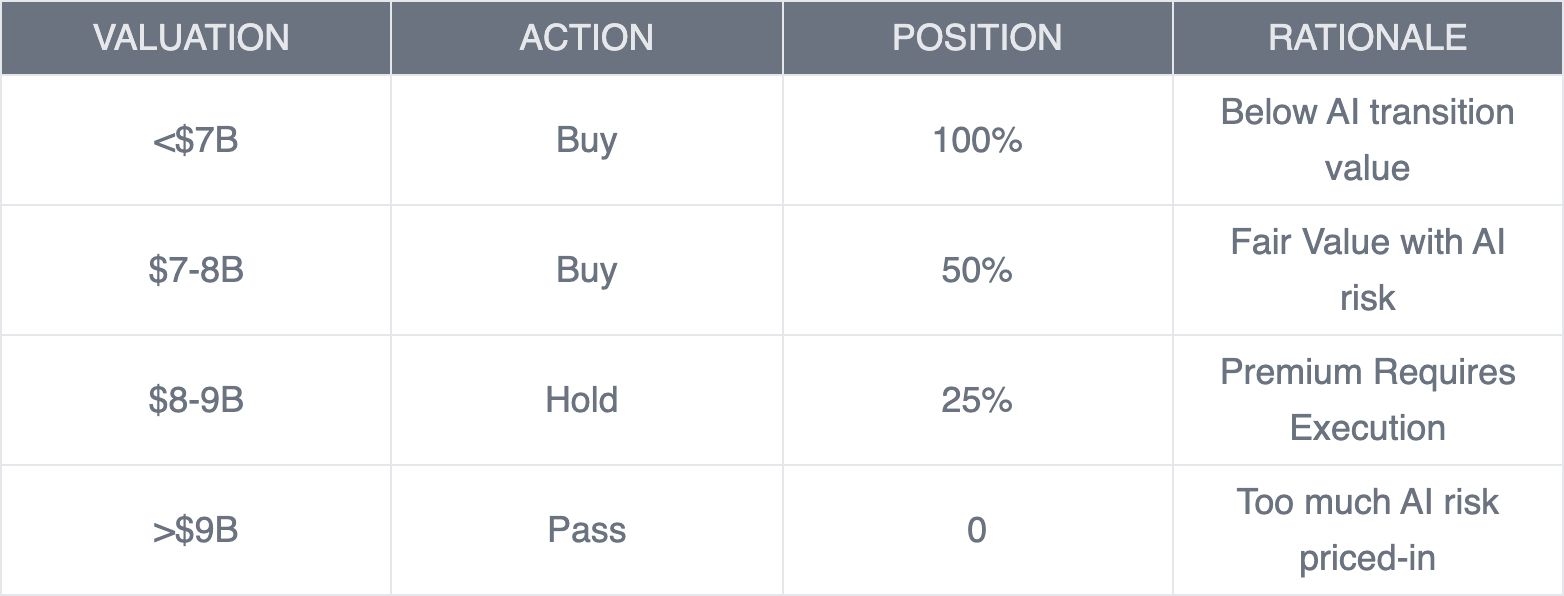Select the $8-9B valuation cell
This screenshot has height=596, width=1564.
[195, 400]
